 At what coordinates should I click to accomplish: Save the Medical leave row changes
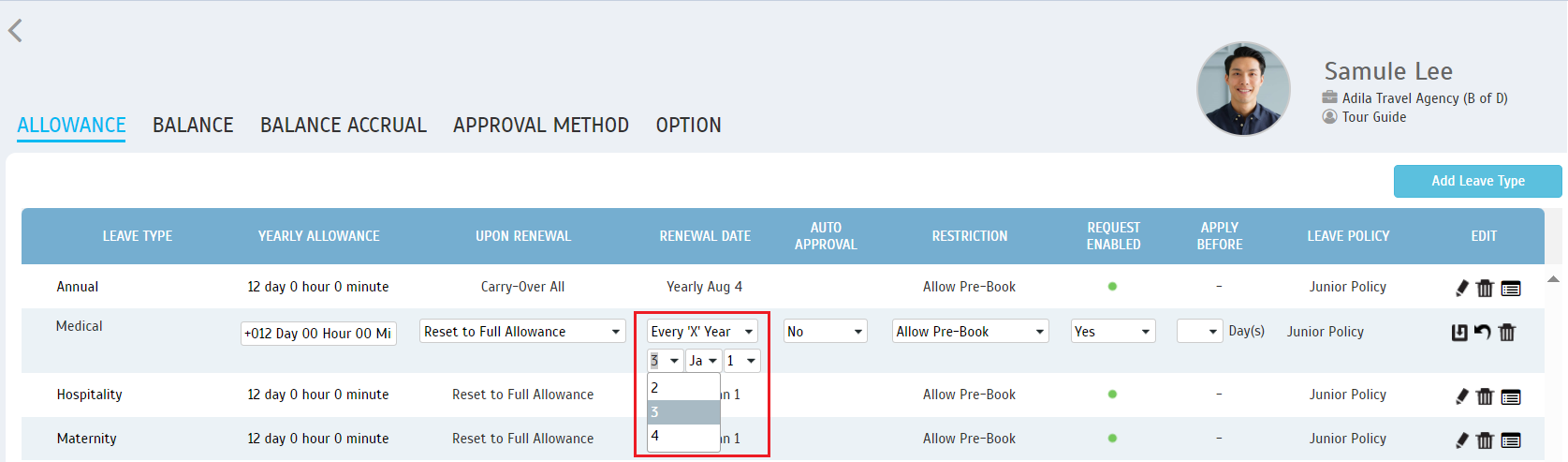coord(1458,332)
